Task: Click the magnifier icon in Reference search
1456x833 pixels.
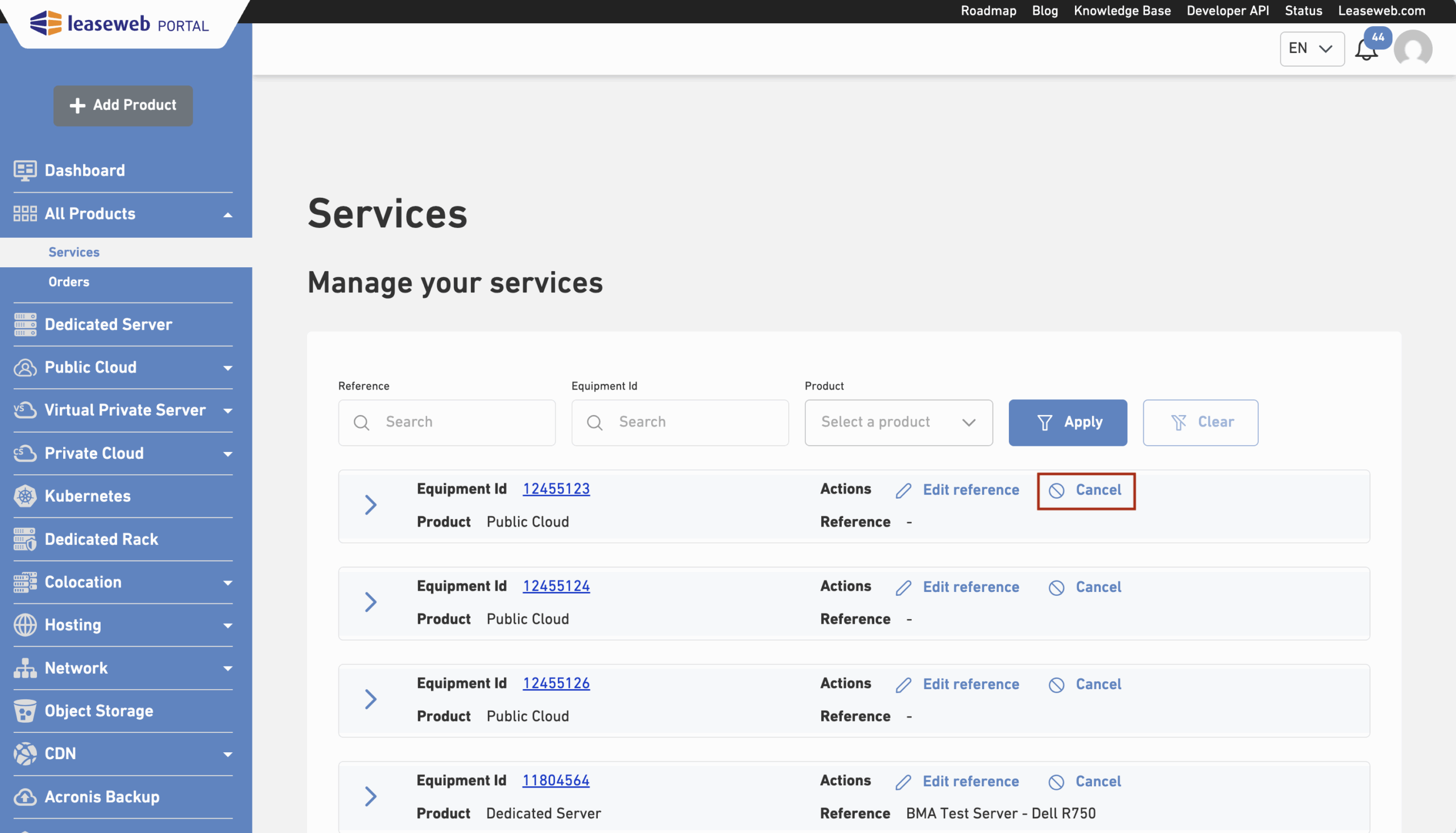Action: point(361,423)
